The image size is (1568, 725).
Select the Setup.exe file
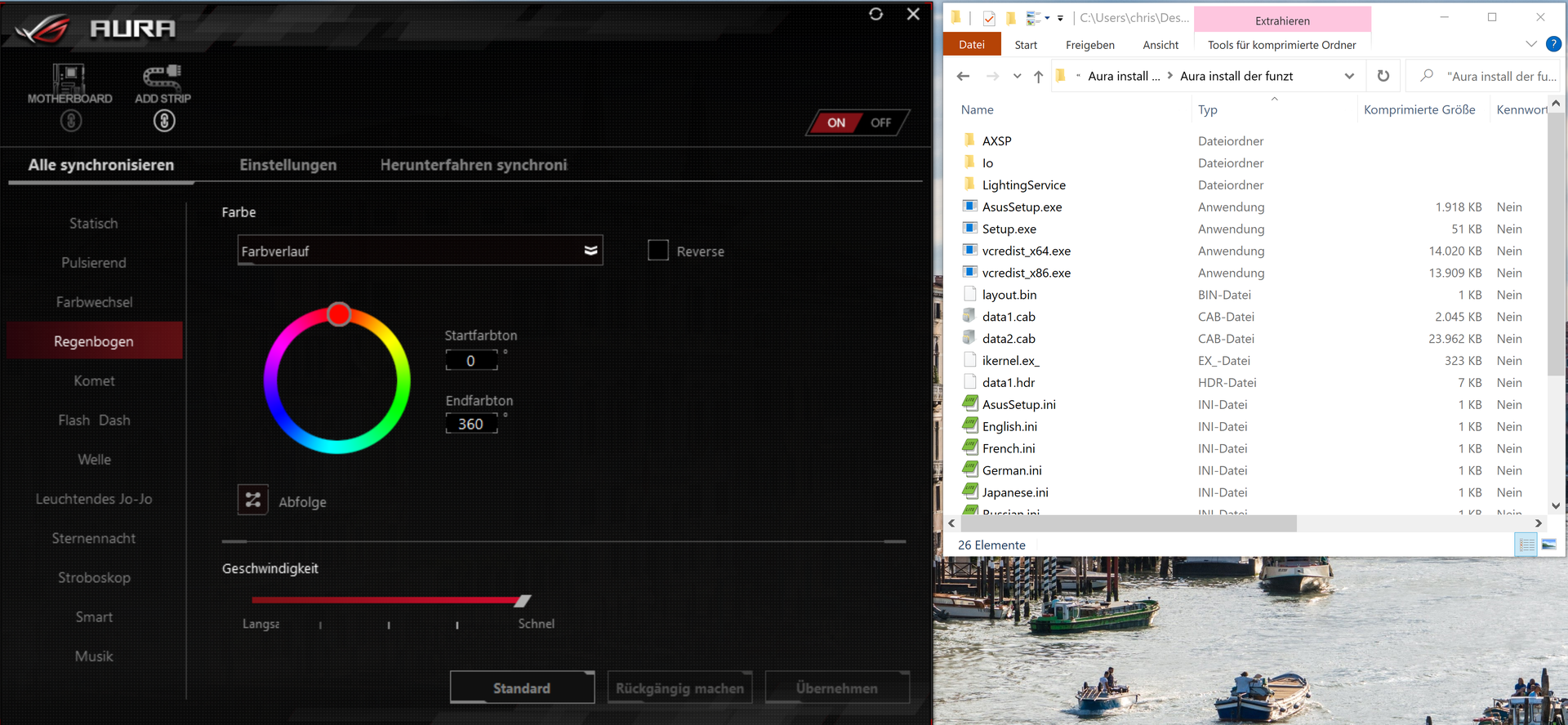(1009, 229)
